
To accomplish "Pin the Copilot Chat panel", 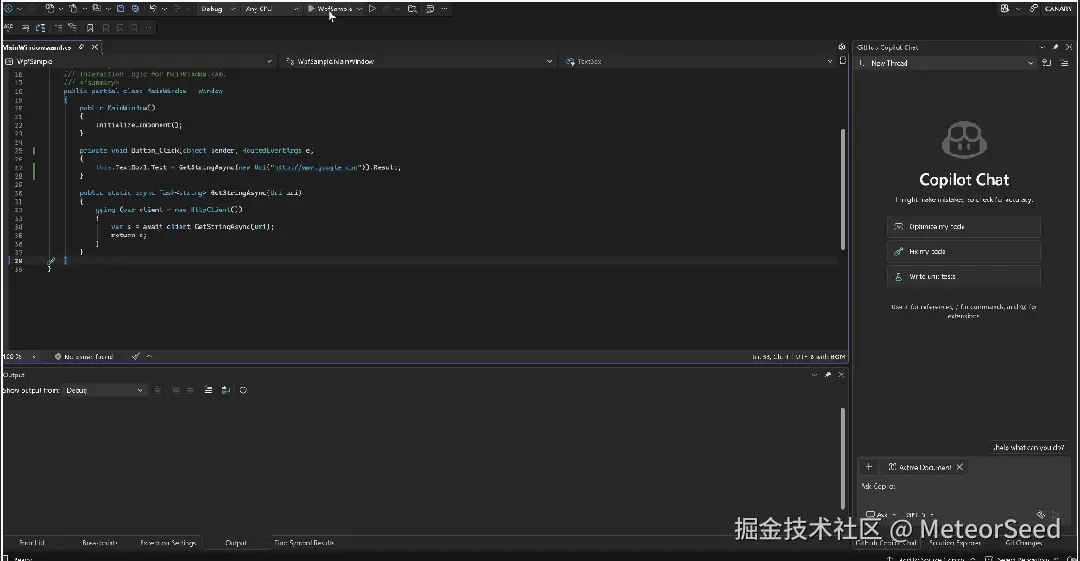I will tap(1055, 47).
